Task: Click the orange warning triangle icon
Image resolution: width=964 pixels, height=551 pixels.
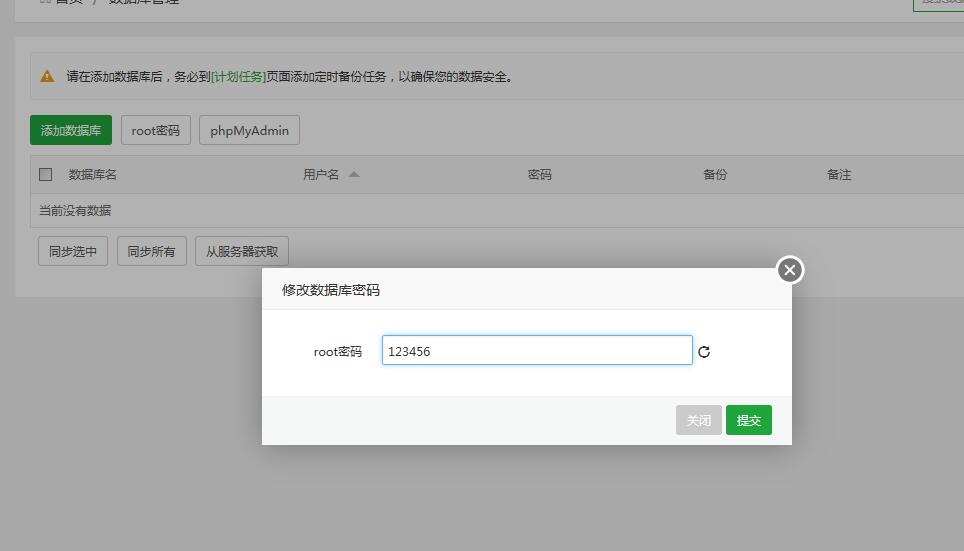Action: pyautogui.click(x=47, y=76)
